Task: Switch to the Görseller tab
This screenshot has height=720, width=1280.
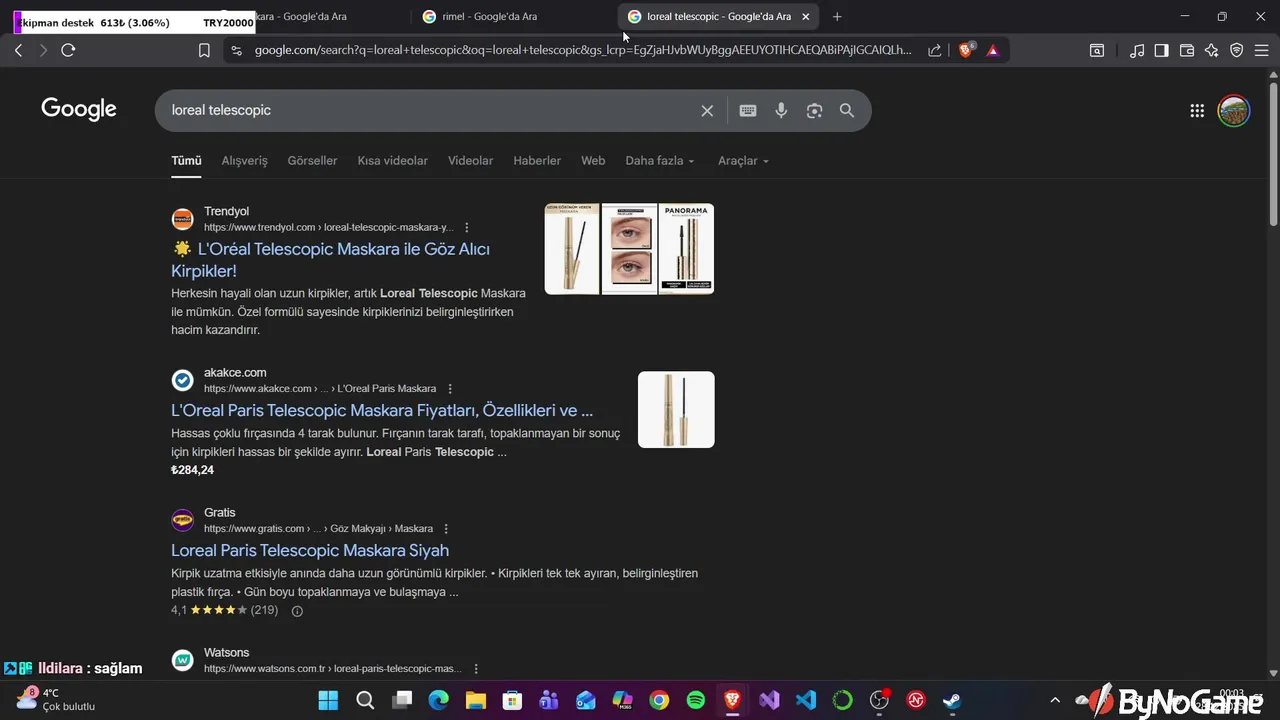Action: (x=312, y=161)
